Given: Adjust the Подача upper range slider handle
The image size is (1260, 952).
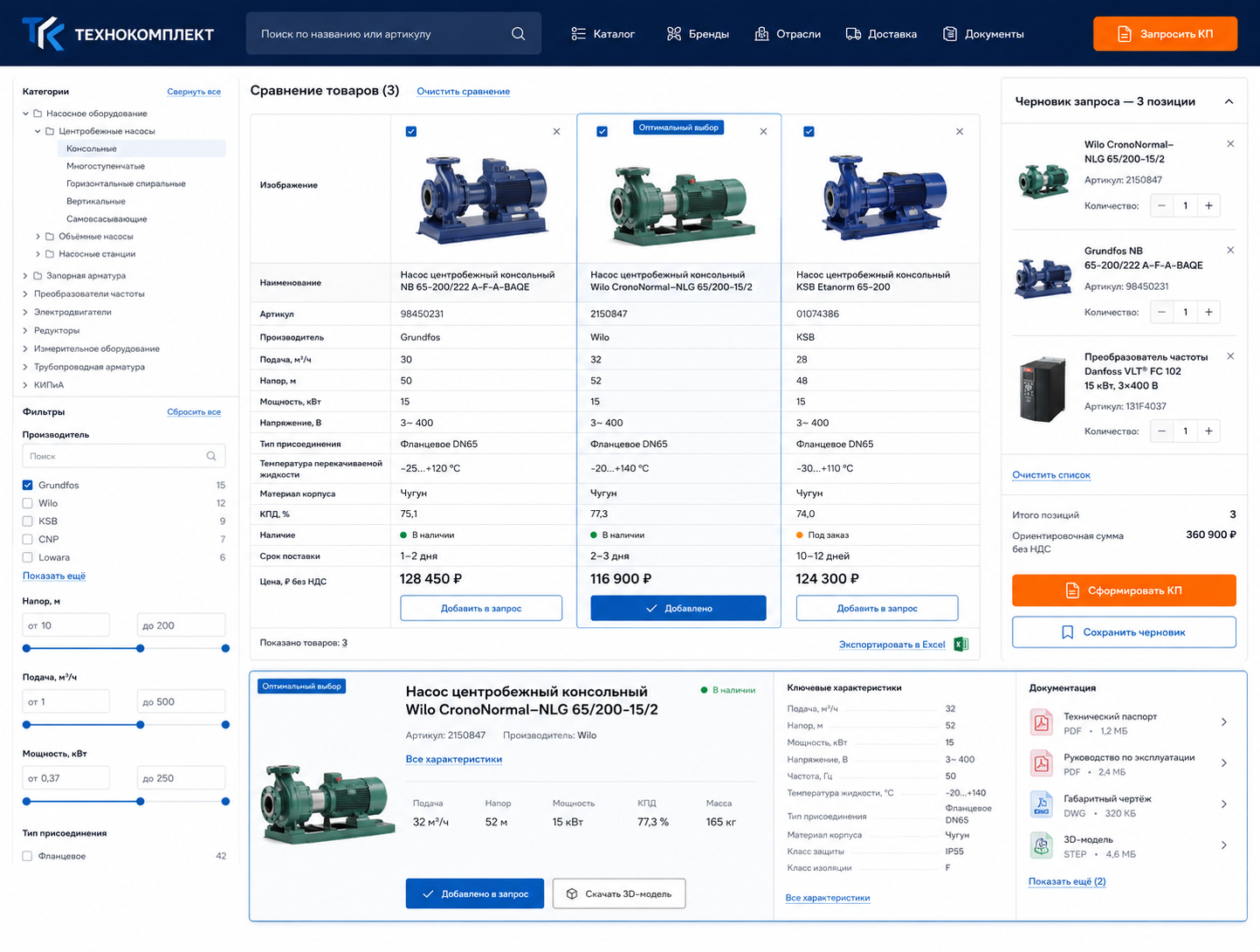Looking at the screenshot, I should tap(225, 725).
